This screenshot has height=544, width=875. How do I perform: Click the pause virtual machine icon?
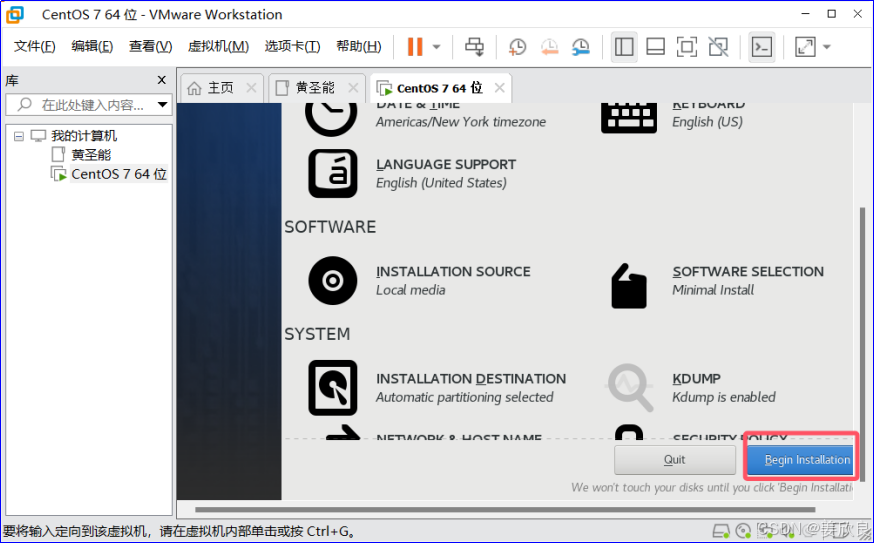coord(415,47)
